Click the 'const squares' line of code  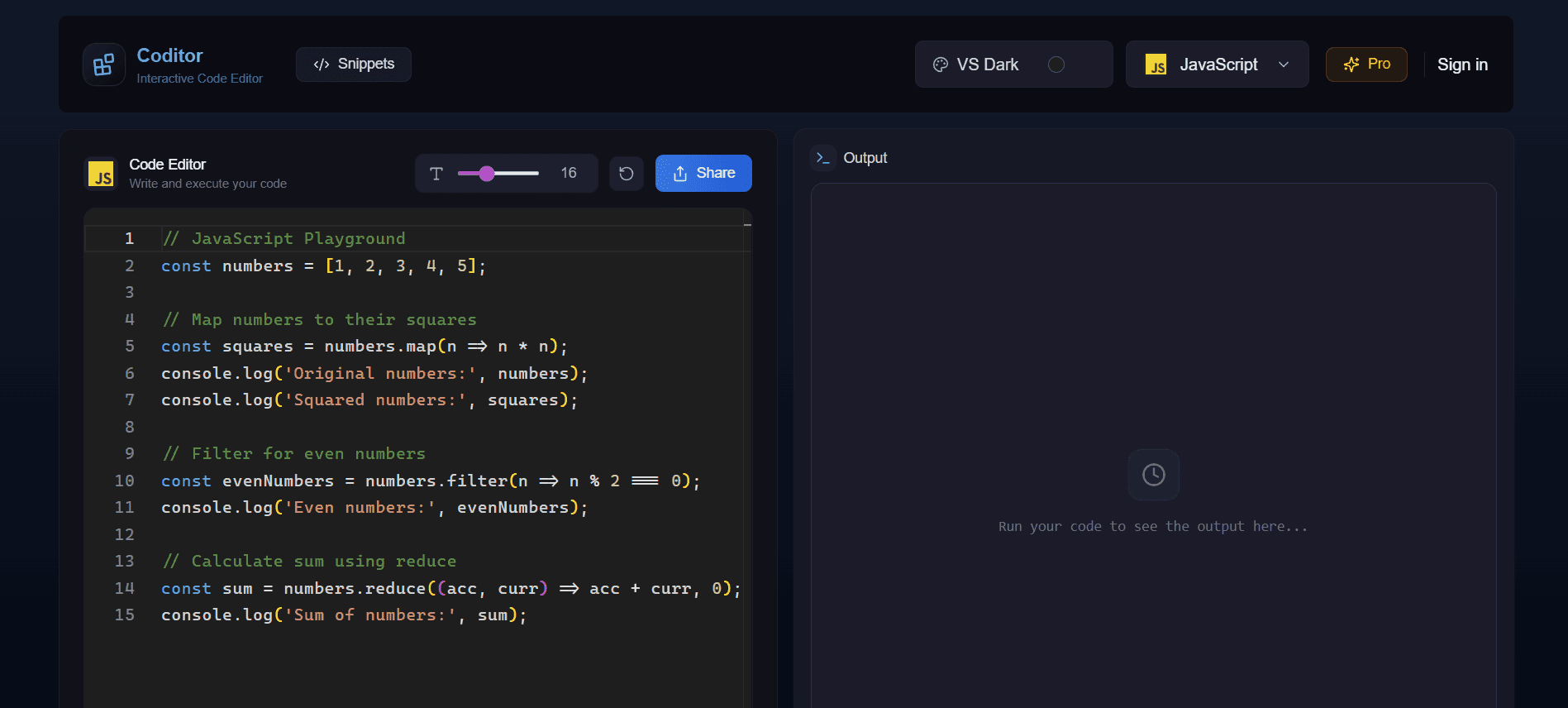[365, 347]
